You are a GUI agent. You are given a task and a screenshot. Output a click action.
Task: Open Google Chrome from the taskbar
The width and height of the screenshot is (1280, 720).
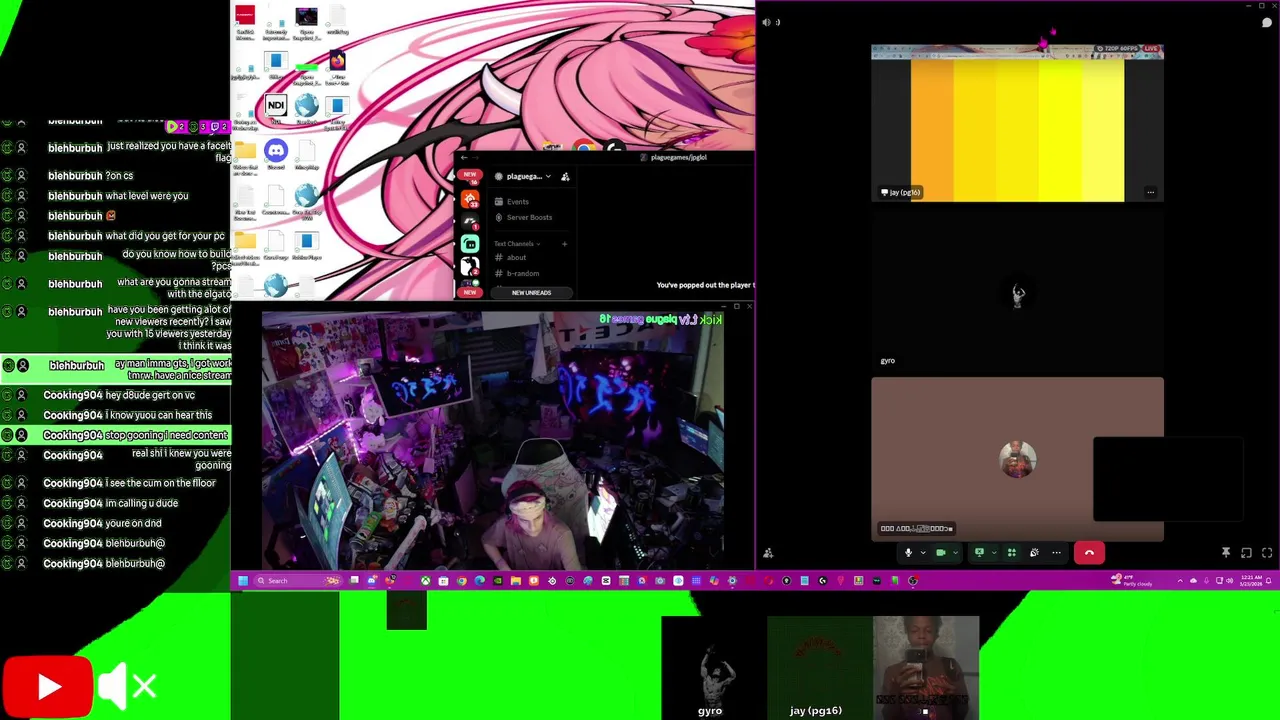[462, 580]
